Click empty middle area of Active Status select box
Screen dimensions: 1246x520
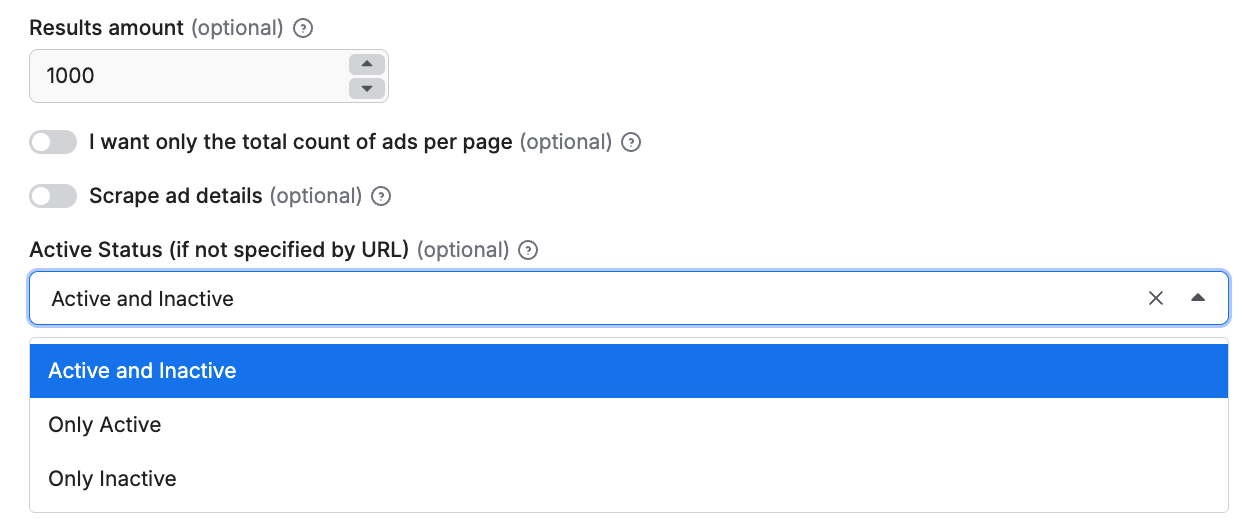pos(680,298)
